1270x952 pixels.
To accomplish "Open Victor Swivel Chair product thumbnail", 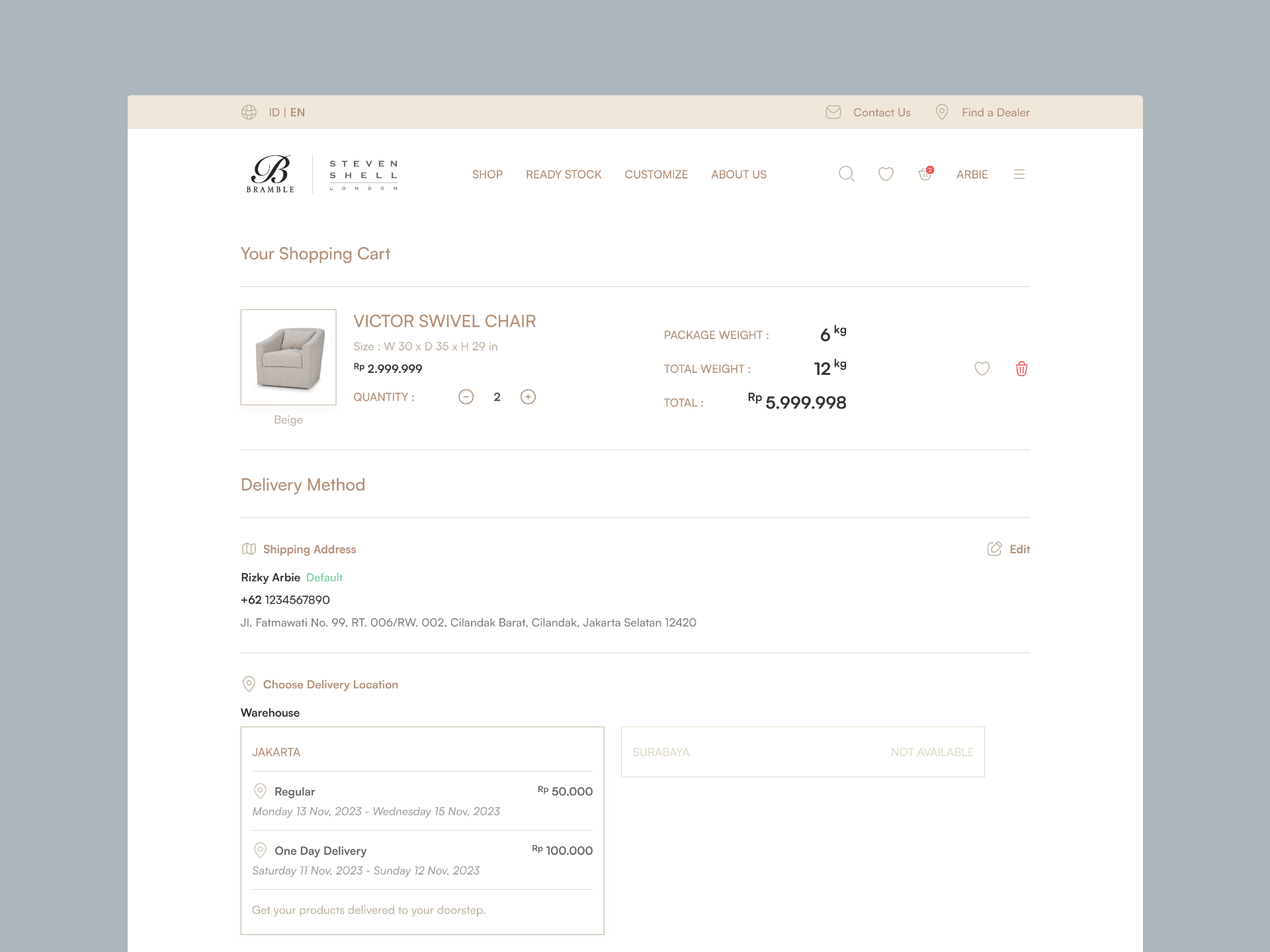I will tap(288, 357).
